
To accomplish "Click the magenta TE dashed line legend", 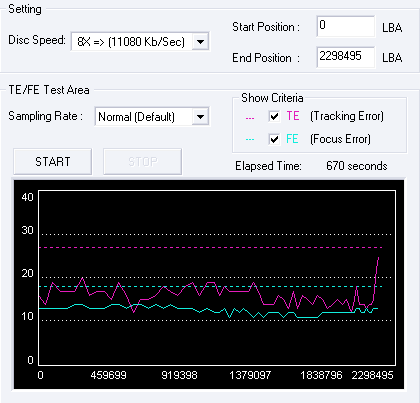I will point(250,118).
